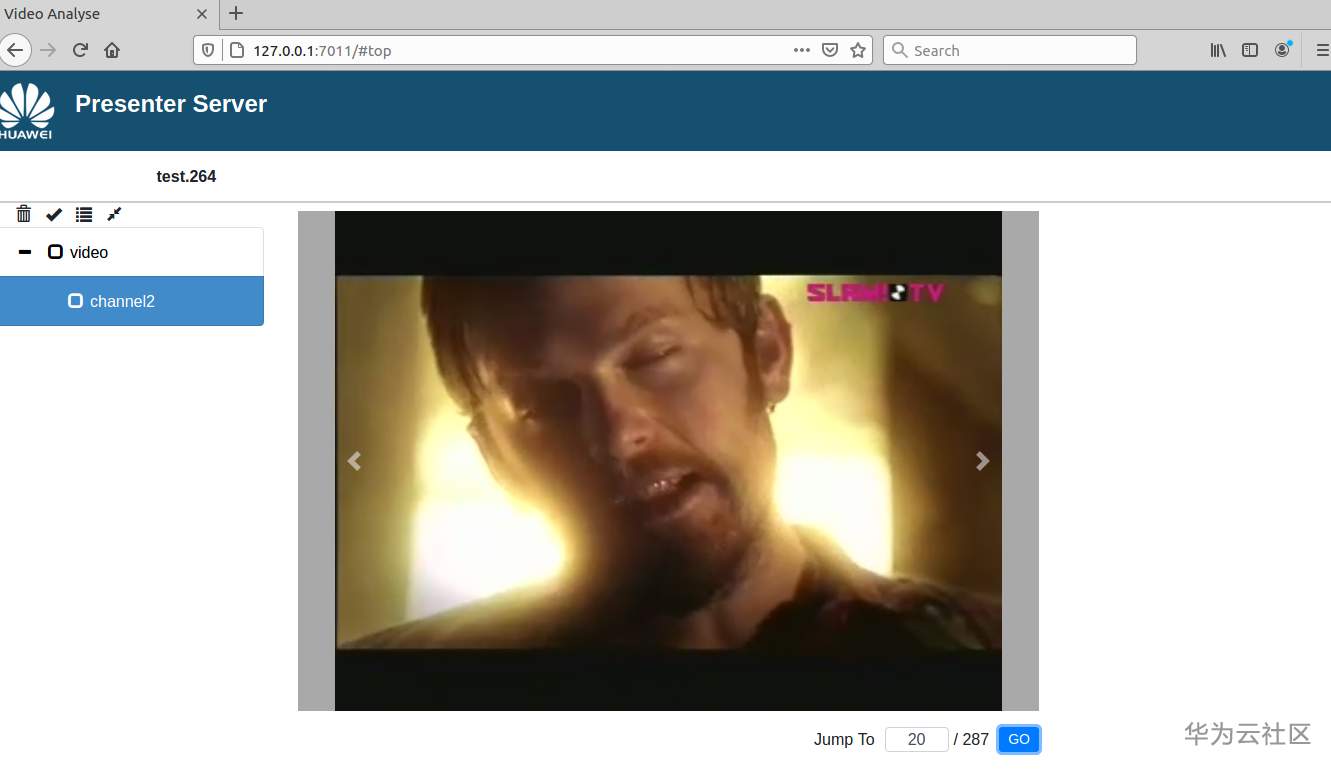Screen dimensions: 1331x774
Task: Click the checkmark select-all icon
Action: point(54,214)
